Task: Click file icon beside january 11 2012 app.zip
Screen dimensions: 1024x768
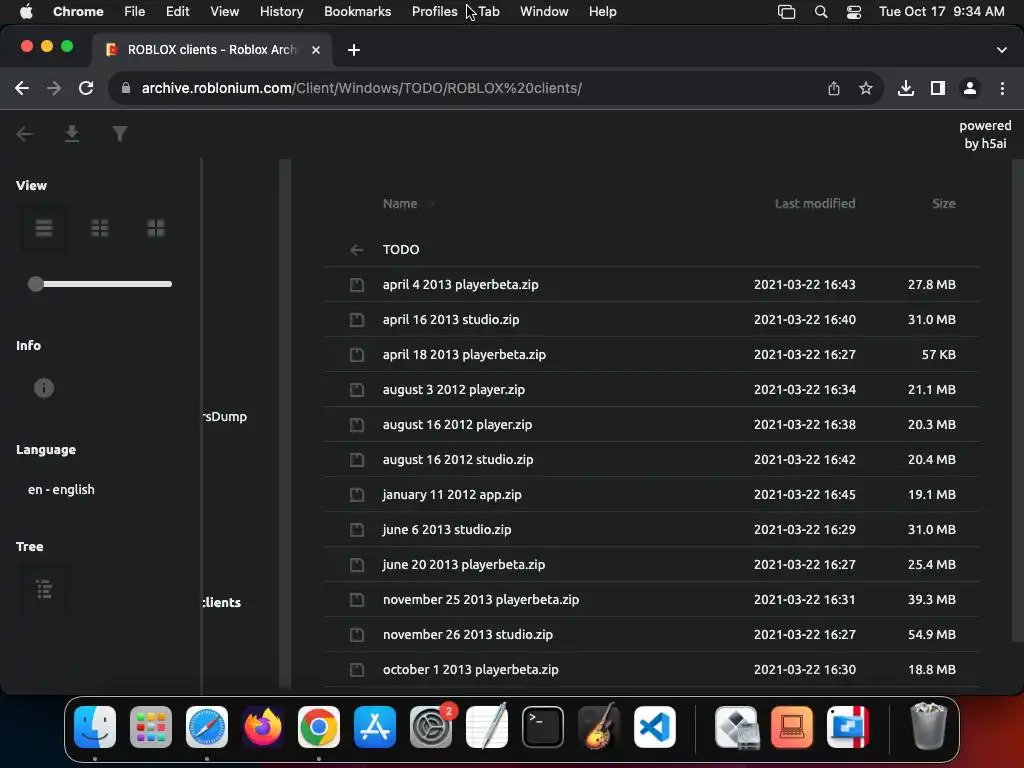Action: point(357,494)
